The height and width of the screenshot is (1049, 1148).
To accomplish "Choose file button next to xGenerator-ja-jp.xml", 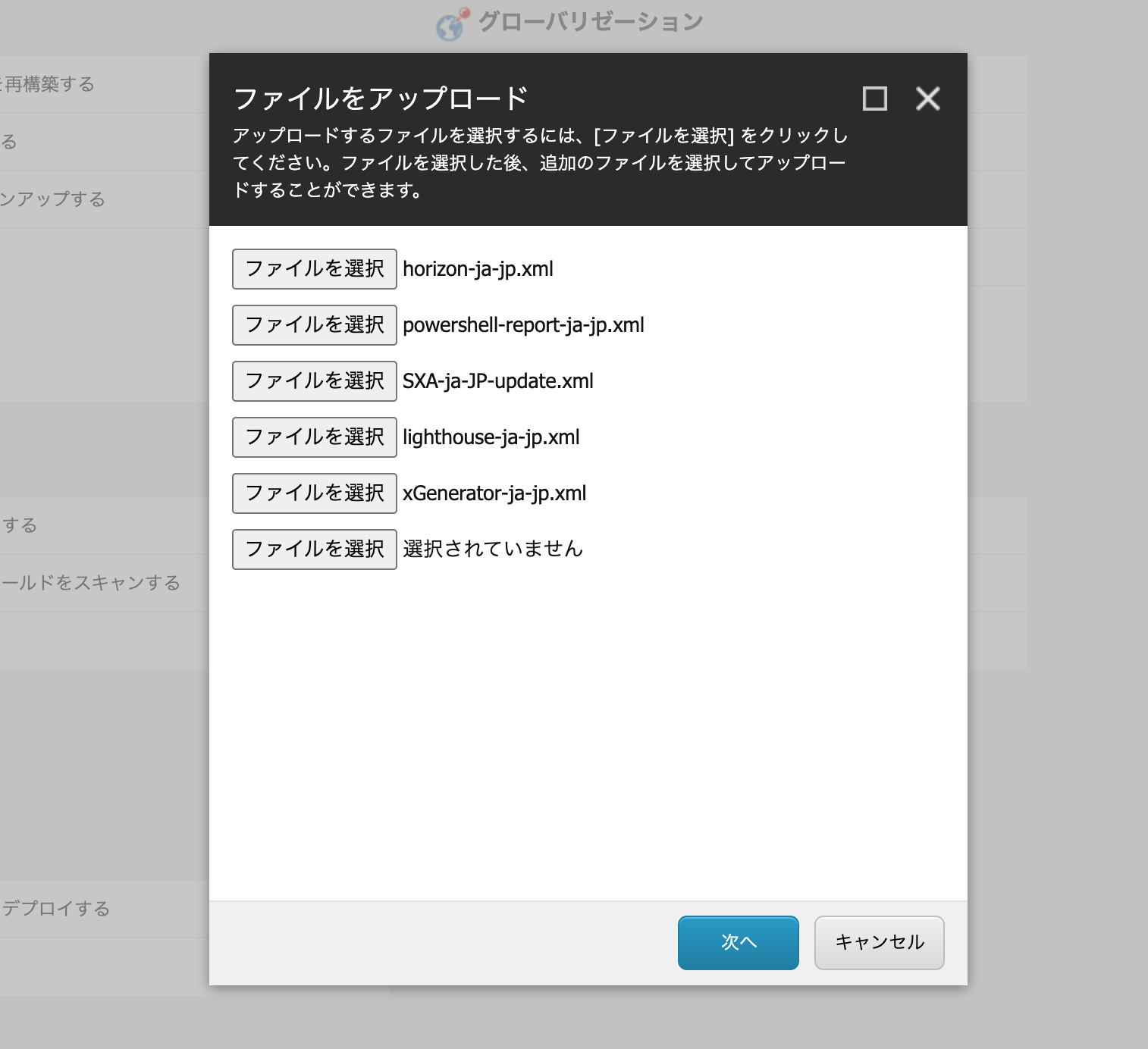I will (315, 493).
